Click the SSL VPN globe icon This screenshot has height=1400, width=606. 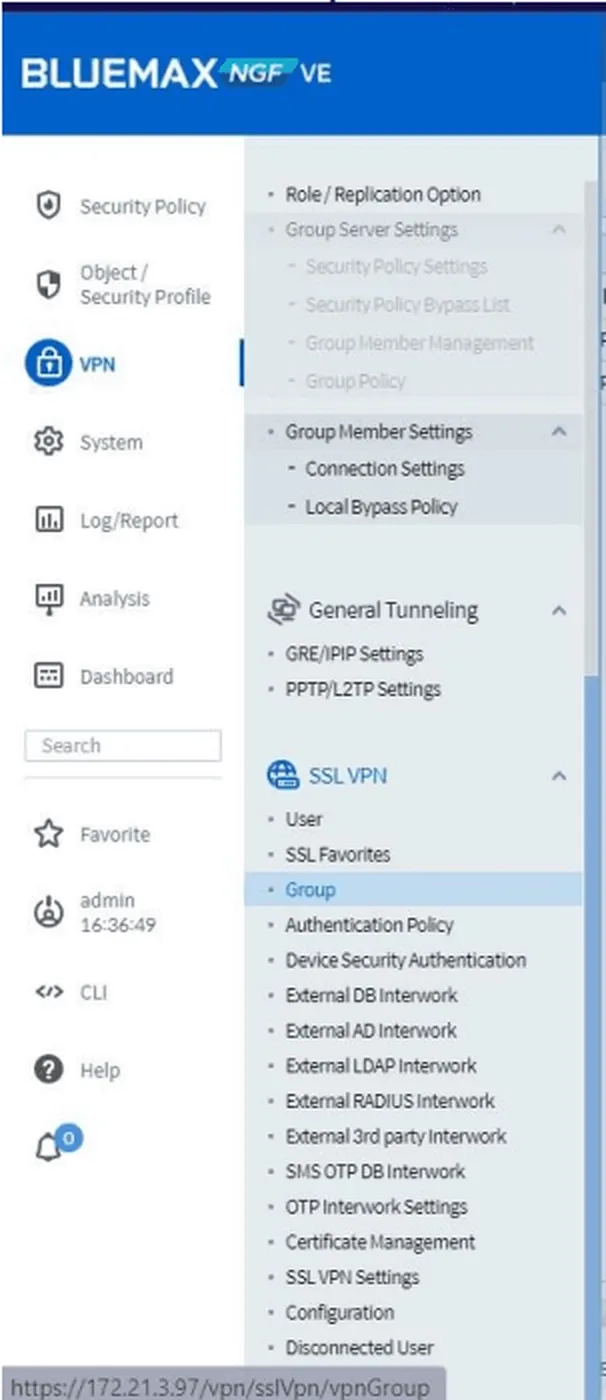click(283, 775)
